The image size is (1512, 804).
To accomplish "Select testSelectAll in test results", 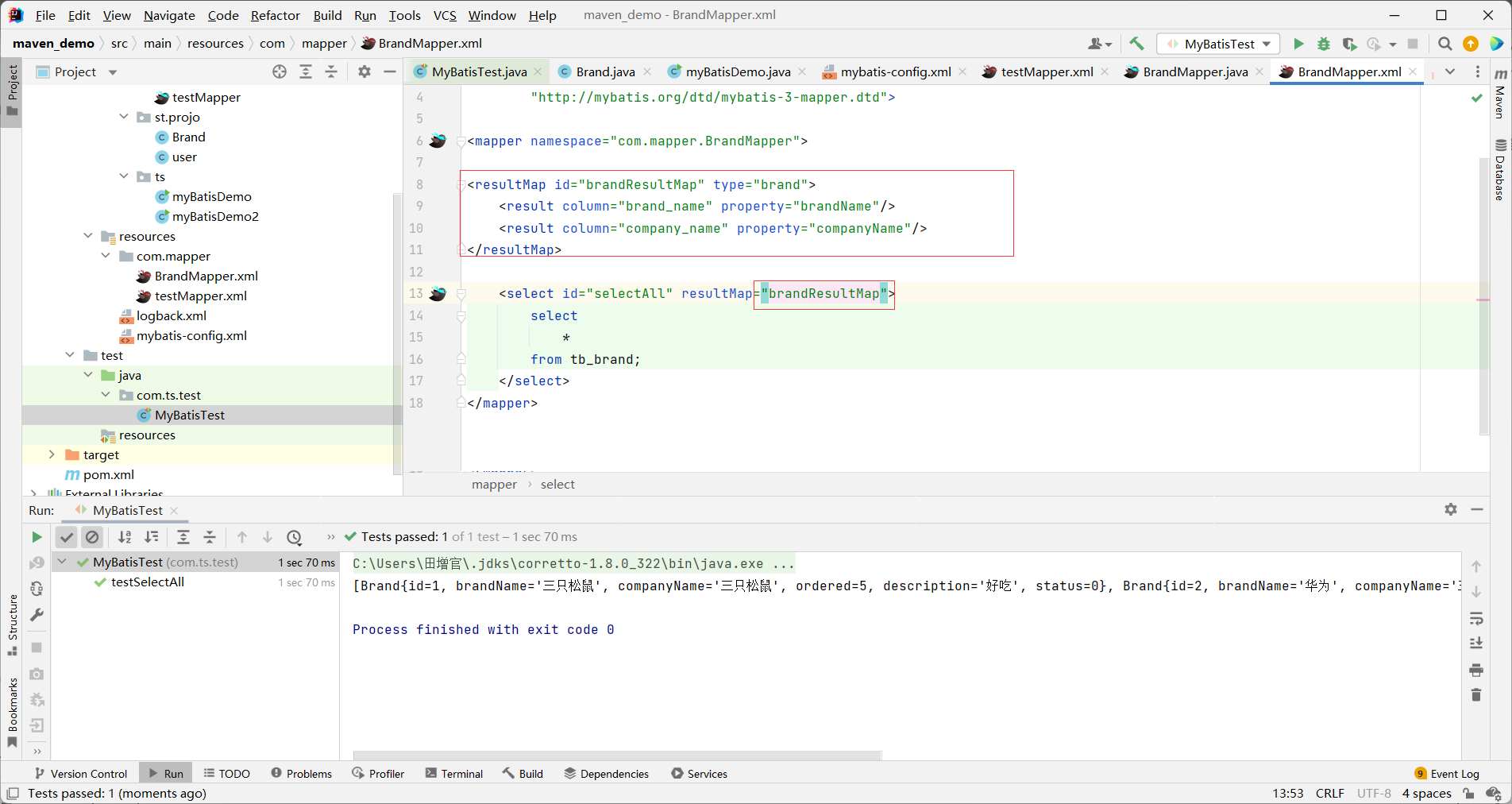I will (148, 582).
